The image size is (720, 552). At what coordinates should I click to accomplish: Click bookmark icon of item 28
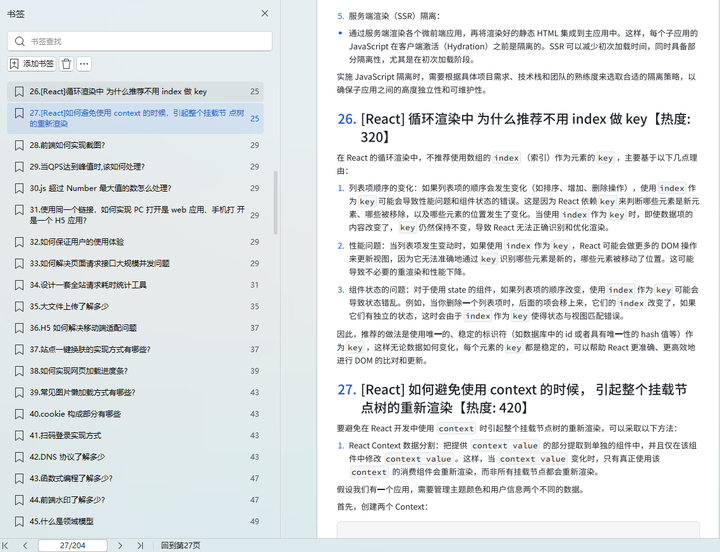[x=19, y=145]
